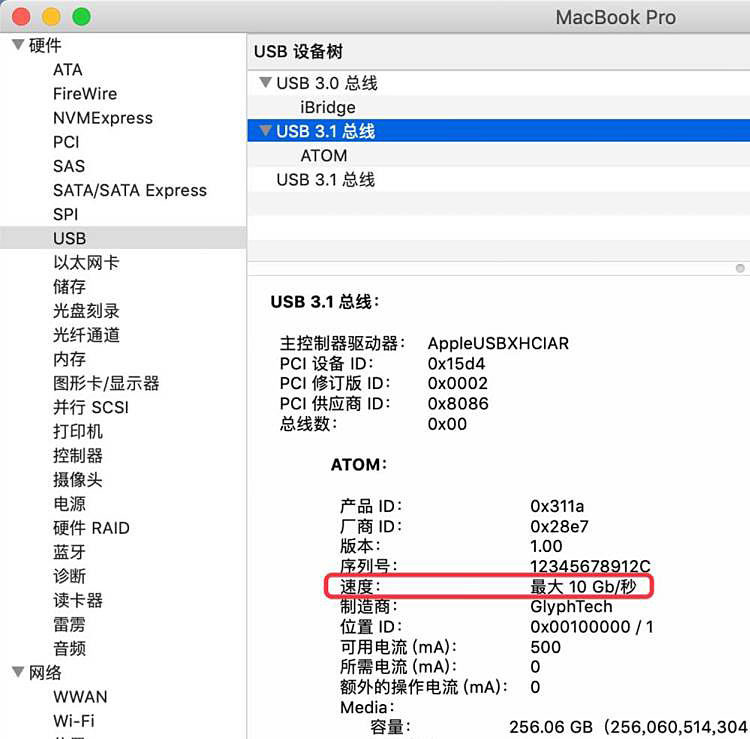
Task: Click the 速度 最大 10 Gb/秒 row
Action: pyautogui.click(x=488, y=585)
